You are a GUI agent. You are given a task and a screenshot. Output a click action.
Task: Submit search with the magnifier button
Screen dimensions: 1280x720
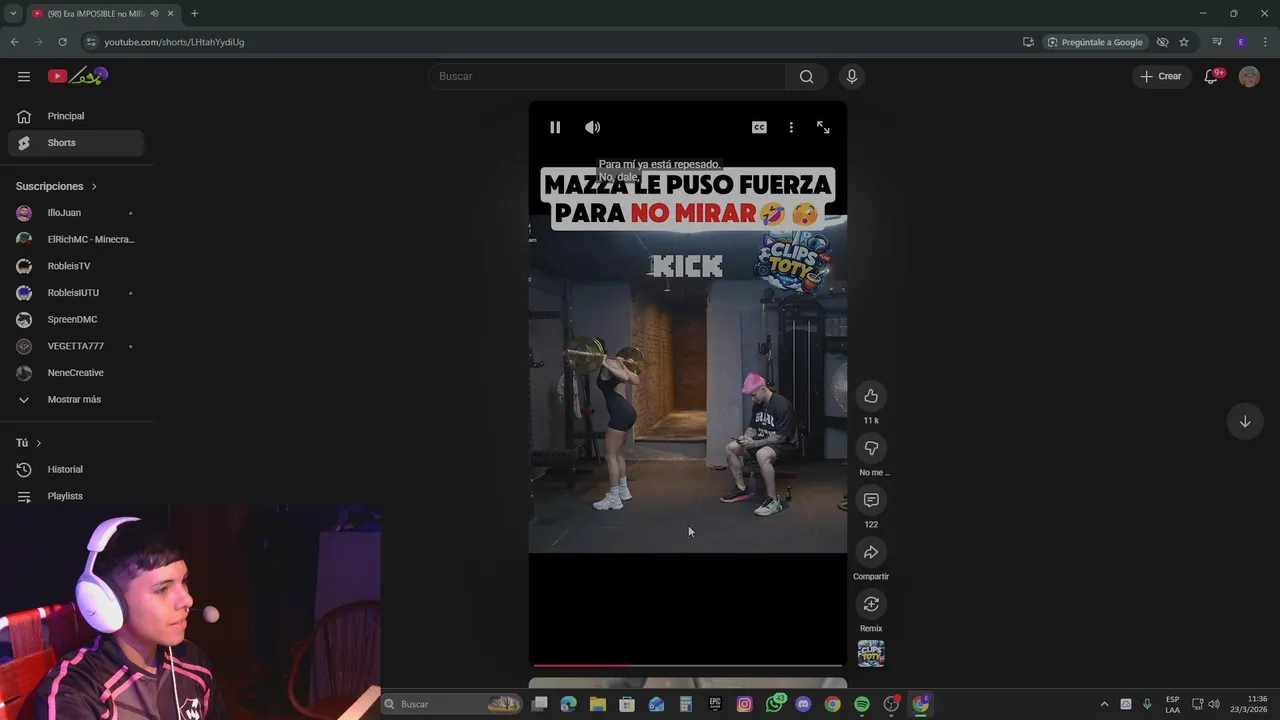click(806, 76)
